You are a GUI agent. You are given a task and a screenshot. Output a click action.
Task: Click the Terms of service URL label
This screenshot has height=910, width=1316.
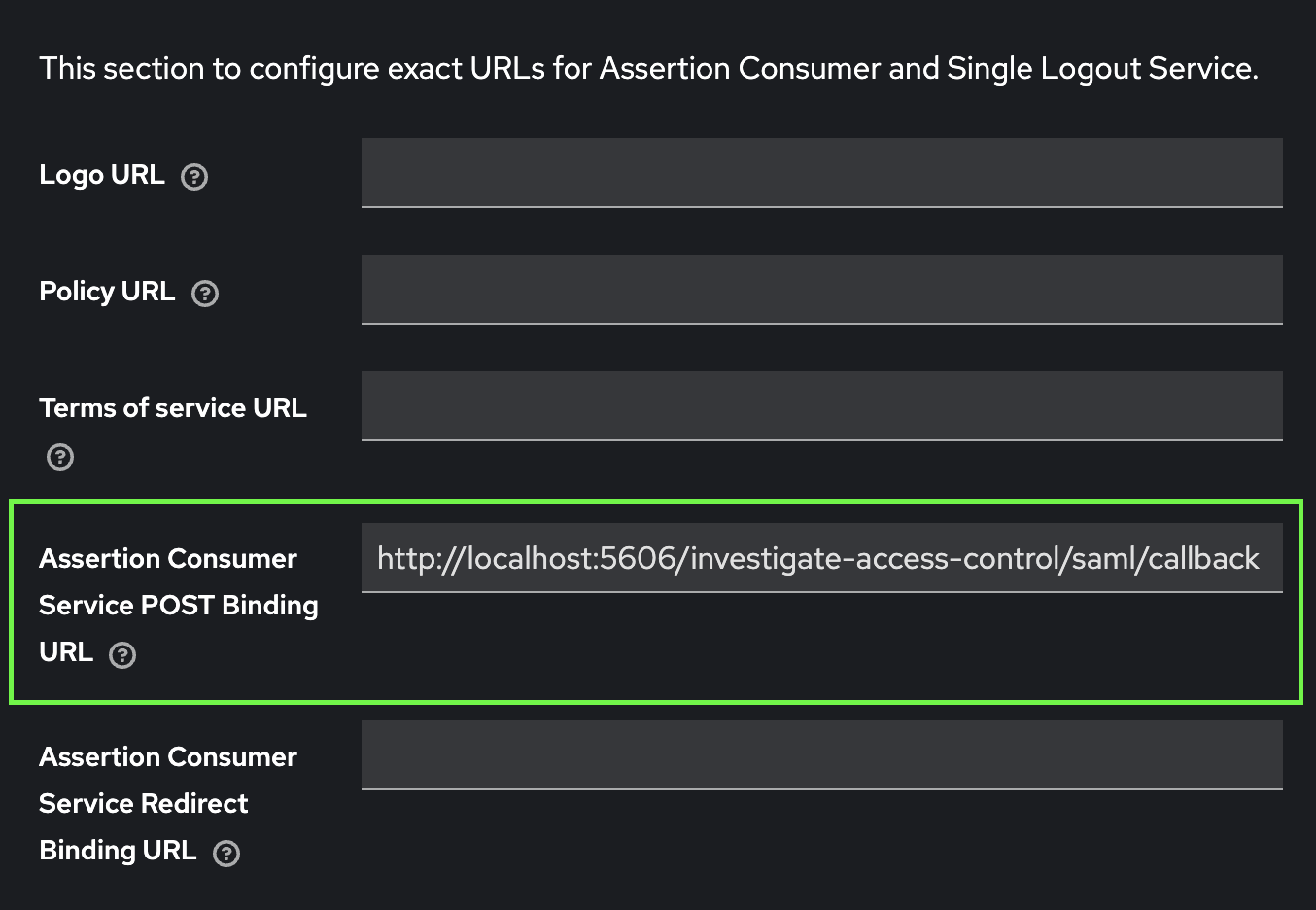pos(172,407)
